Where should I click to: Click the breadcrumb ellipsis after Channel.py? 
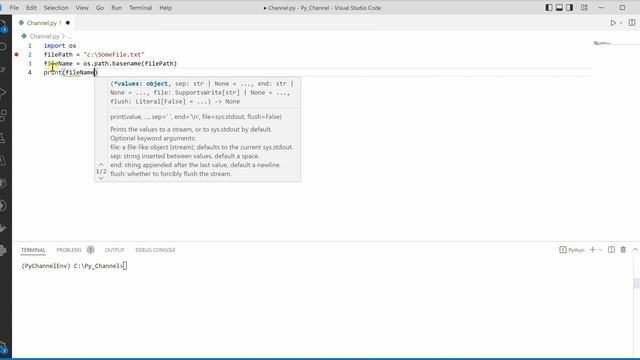click(x=69, y=36)
